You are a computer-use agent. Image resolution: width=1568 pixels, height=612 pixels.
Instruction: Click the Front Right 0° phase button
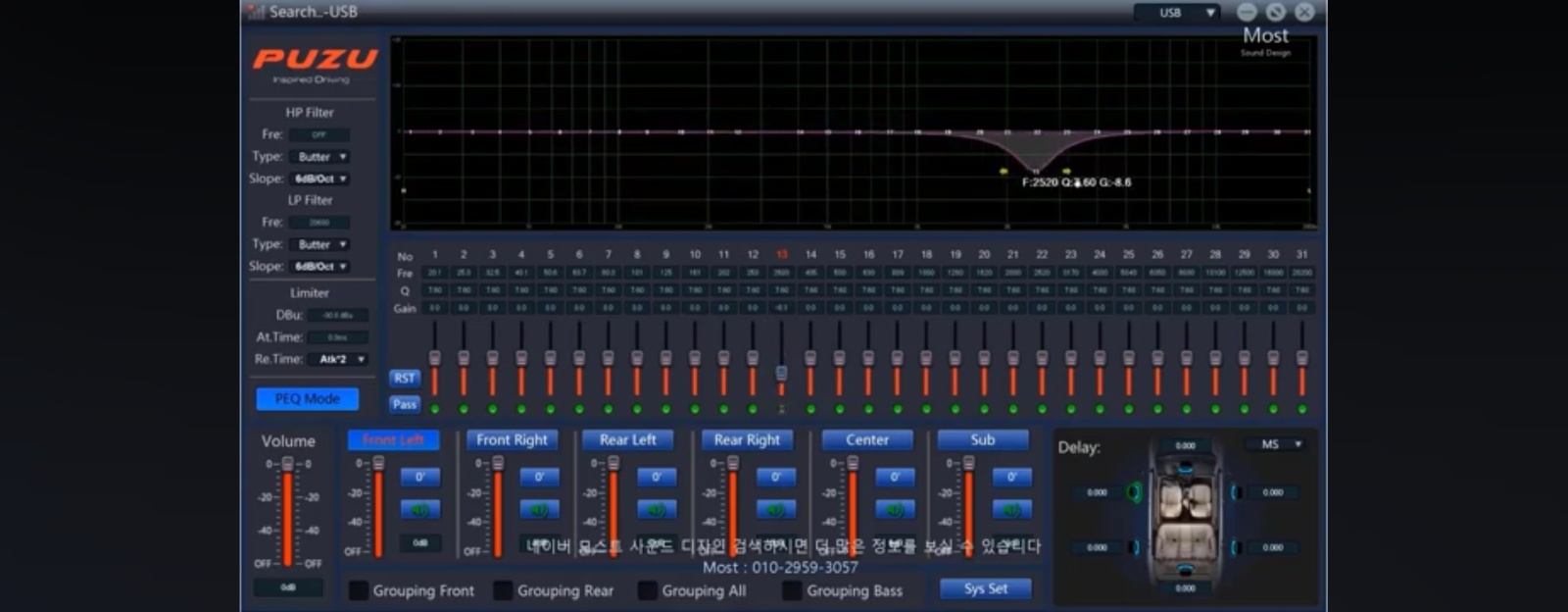tap(539, 478)
